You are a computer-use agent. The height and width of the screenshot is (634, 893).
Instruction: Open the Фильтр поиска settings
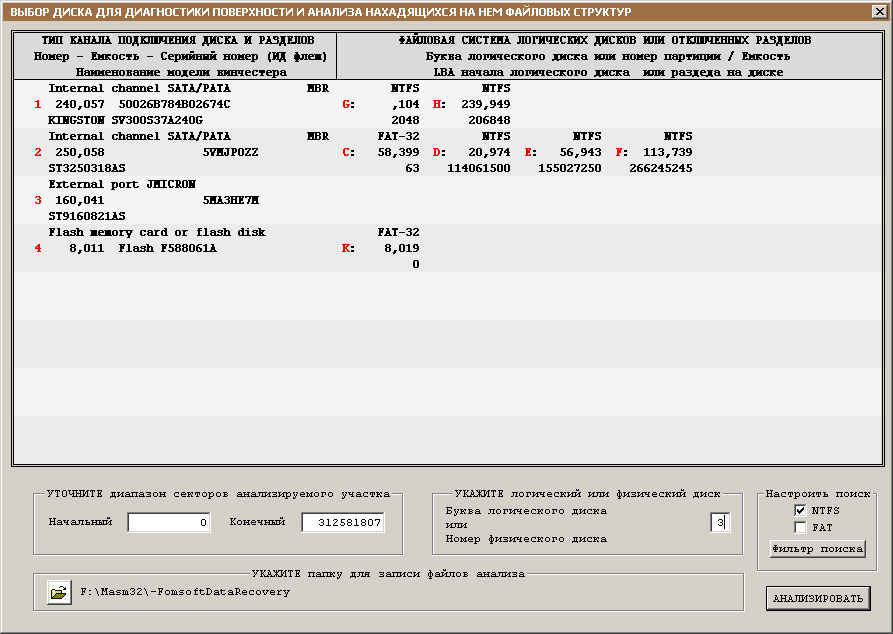click(x=817, y=549)
